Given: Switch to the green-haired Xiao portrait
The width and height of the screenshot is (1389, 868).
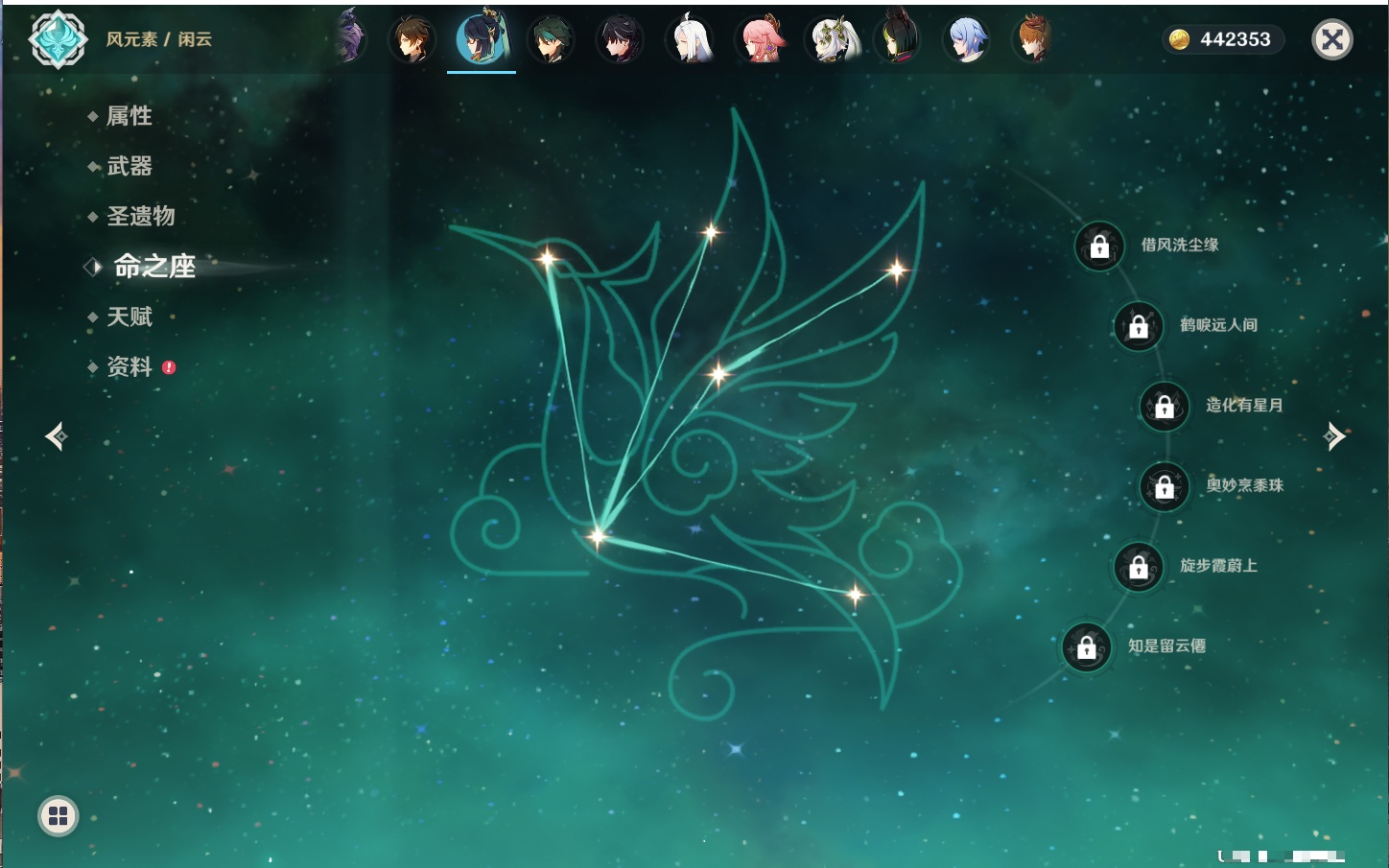Looking at the screenshot, I should (x=551, y=39).
